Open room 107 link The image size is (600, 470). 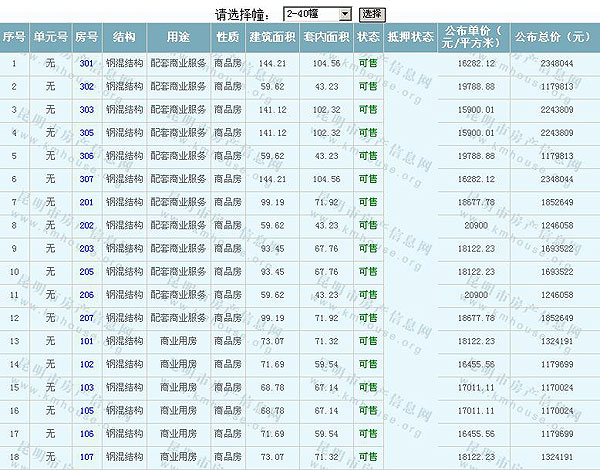pyautogui.click(x=86, y=456)
